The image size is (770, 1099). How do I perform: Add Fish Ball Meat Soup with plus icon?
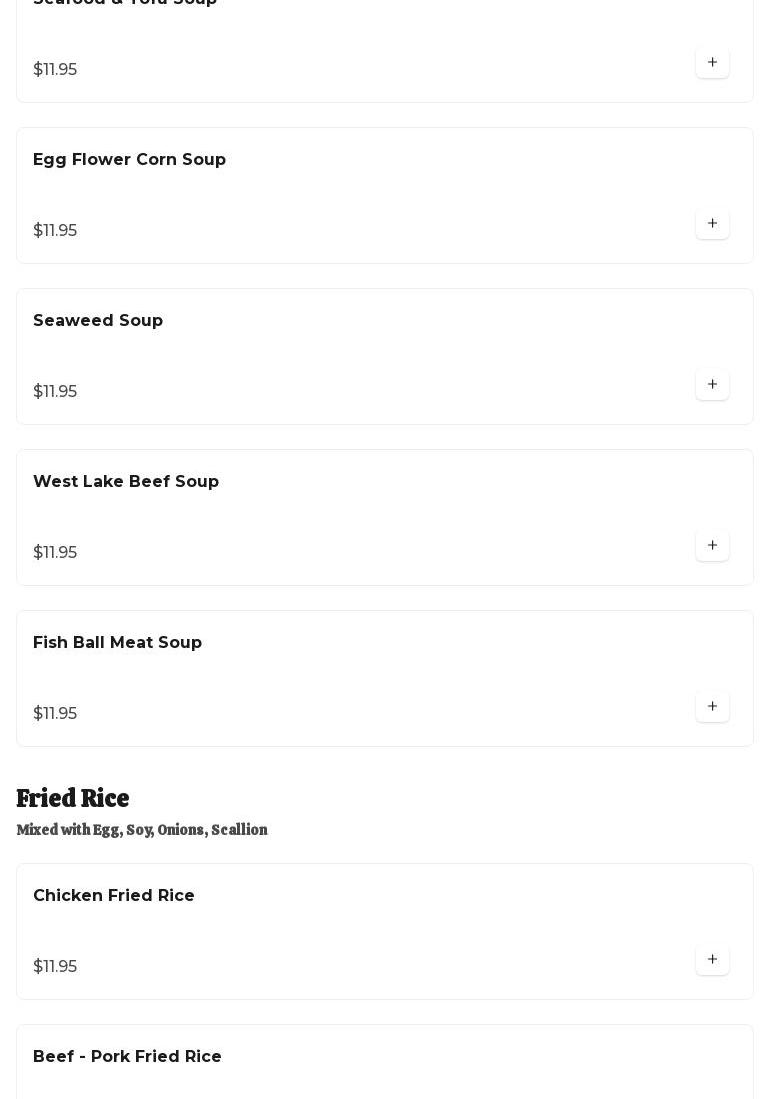click(x=712, y=706)
